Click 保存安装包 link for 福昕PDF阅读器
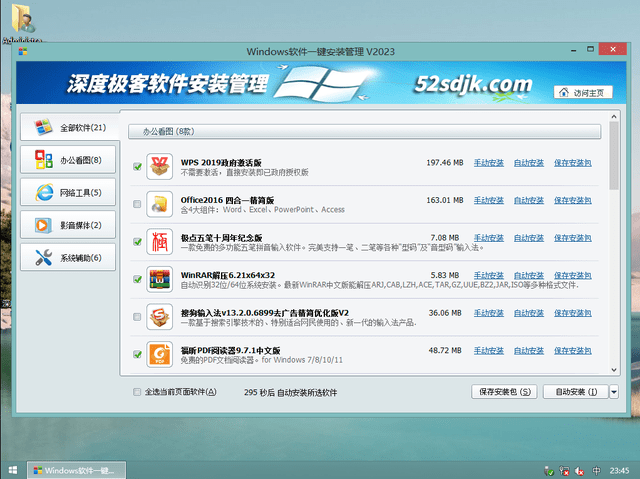Screen dimensions: 640x479 573,350
